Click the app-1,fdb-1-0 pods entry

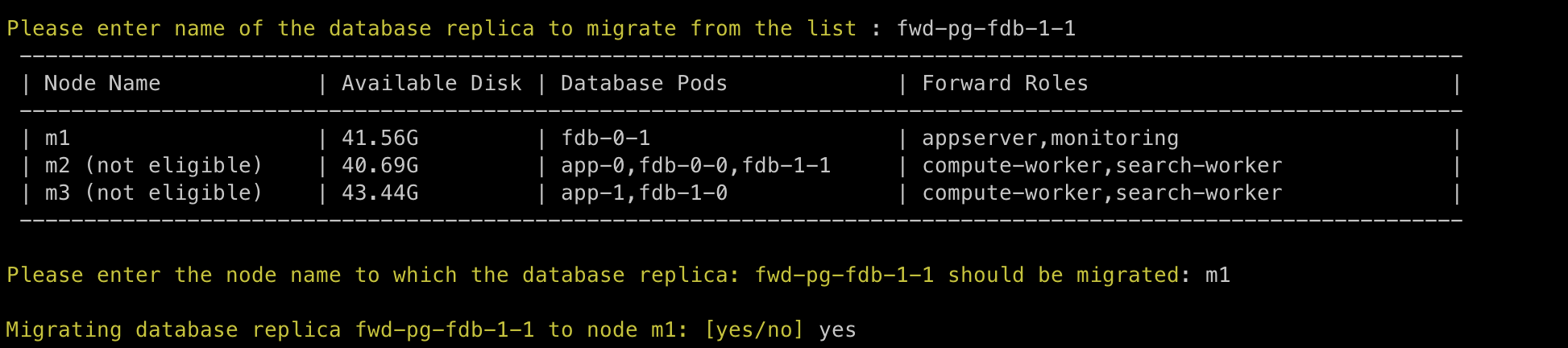pyautogui.click(x=644, y=193)
